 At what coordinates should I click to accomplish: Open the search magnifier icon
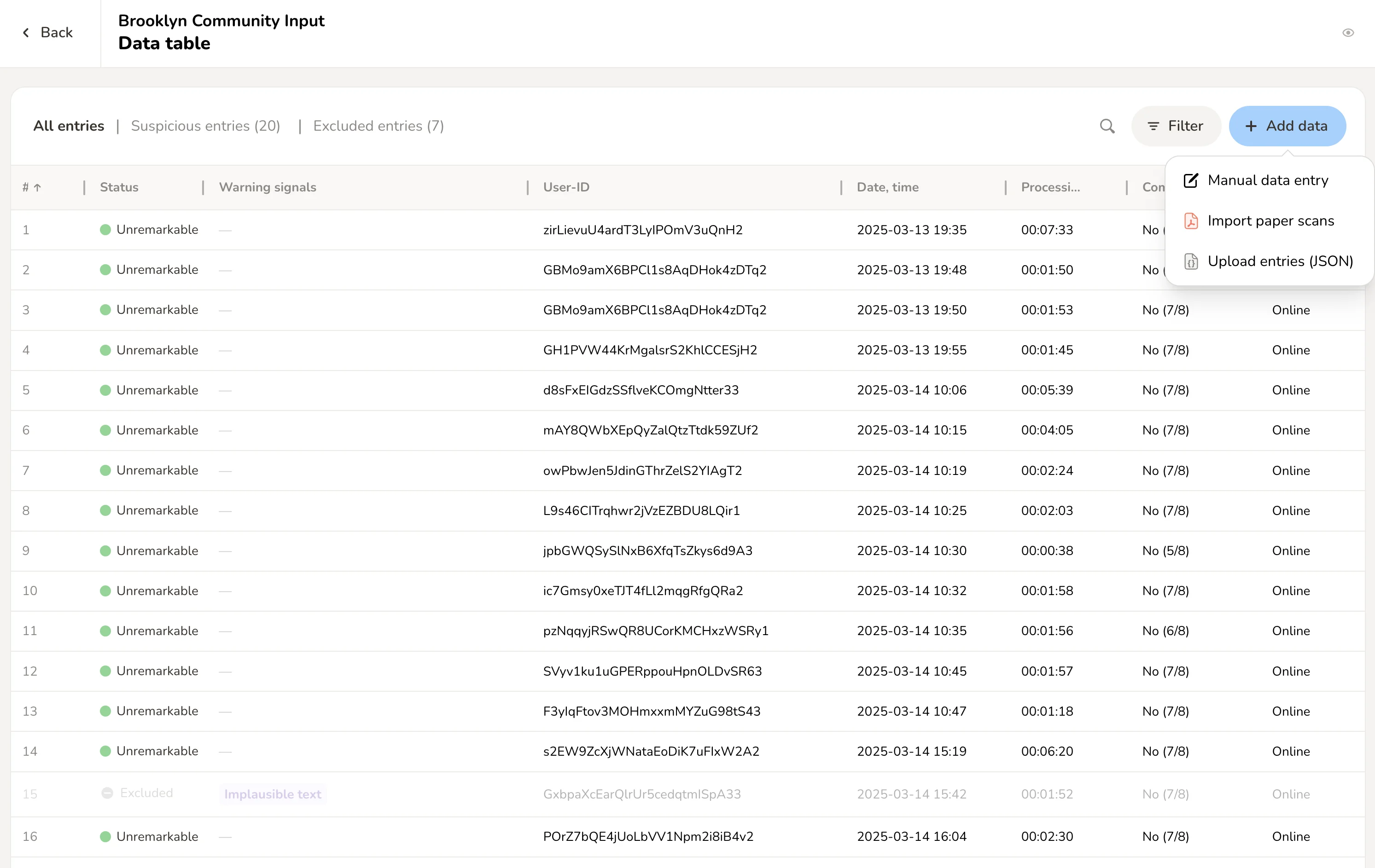(1107, 126)
